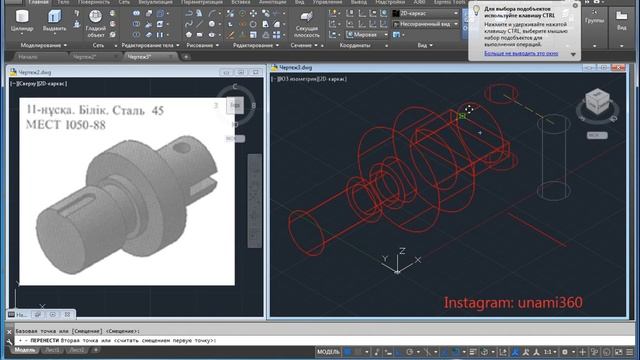Toggle grid display in status bar

[x=347, y=352]
